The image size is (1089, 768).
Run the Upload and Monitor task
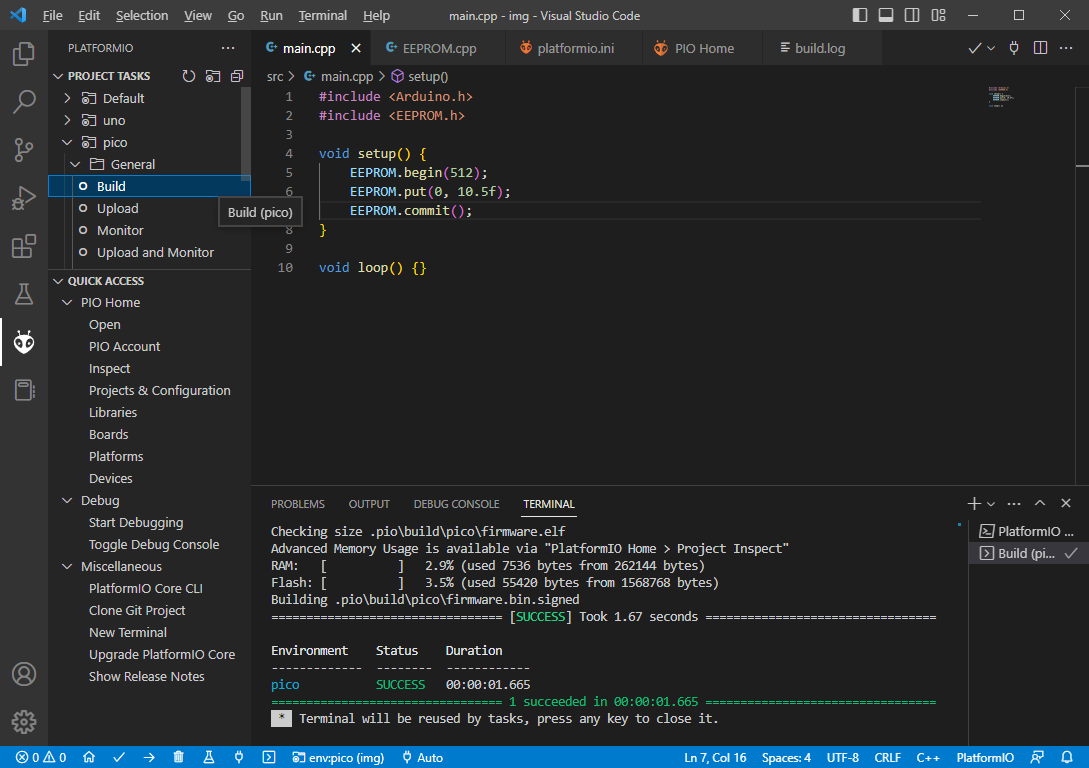point(156,253)
